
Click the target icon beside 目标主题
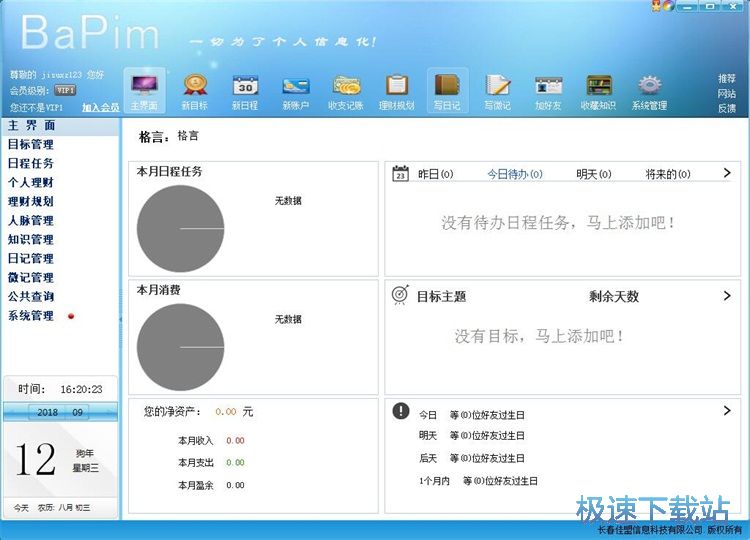click(x=400, y=295)
